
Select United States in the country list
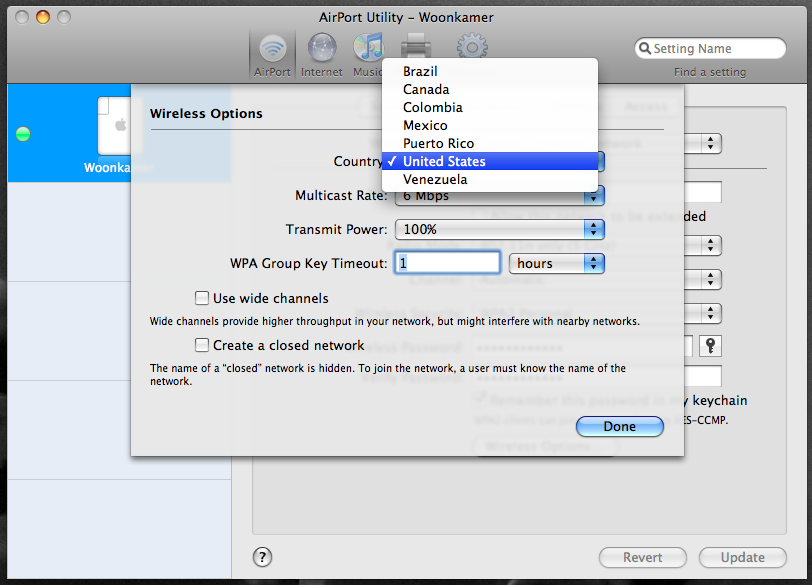490,162
